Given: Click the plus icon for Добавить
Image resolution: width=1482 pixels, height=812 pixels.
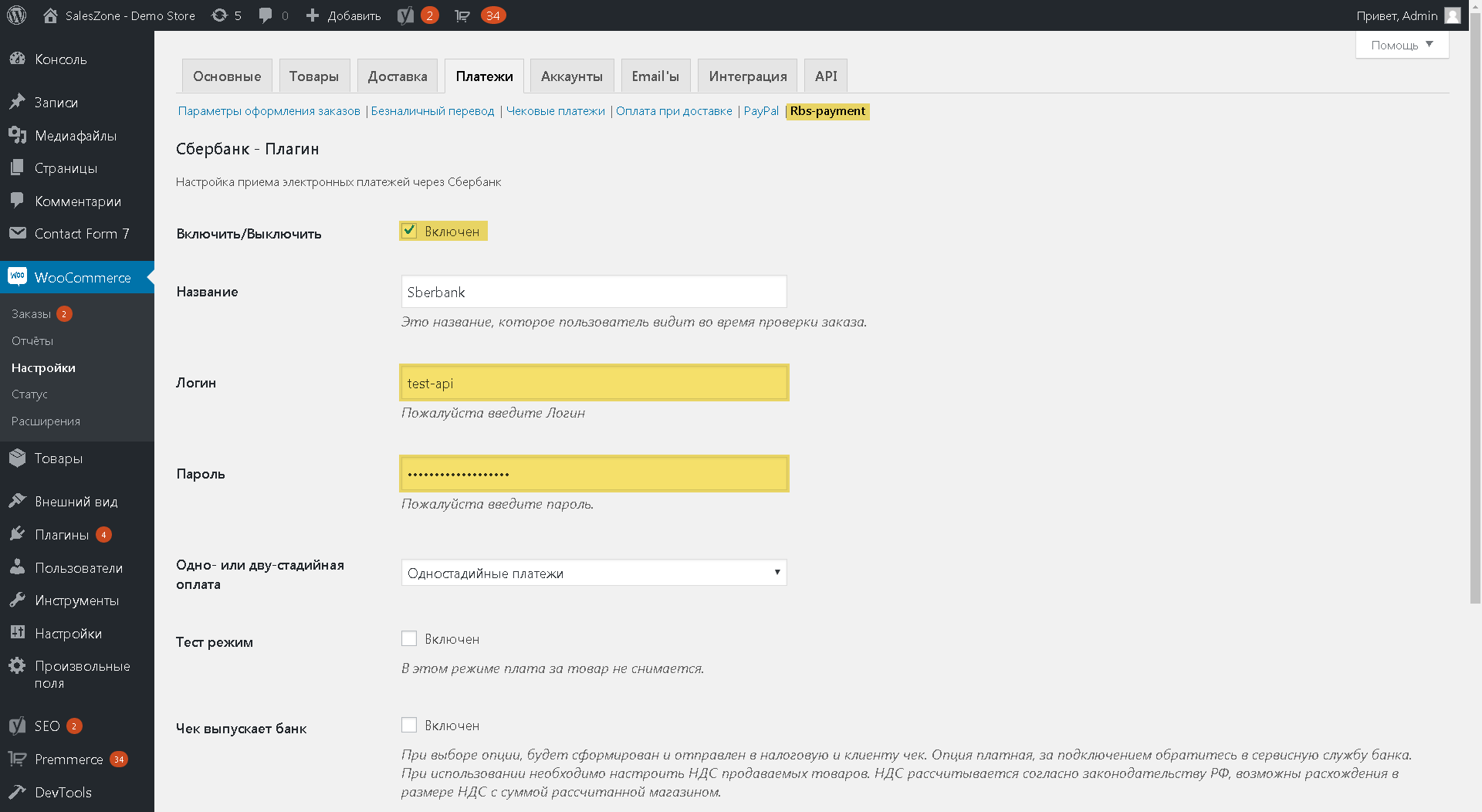Looking at the screenshot, I should coord(313,15).
